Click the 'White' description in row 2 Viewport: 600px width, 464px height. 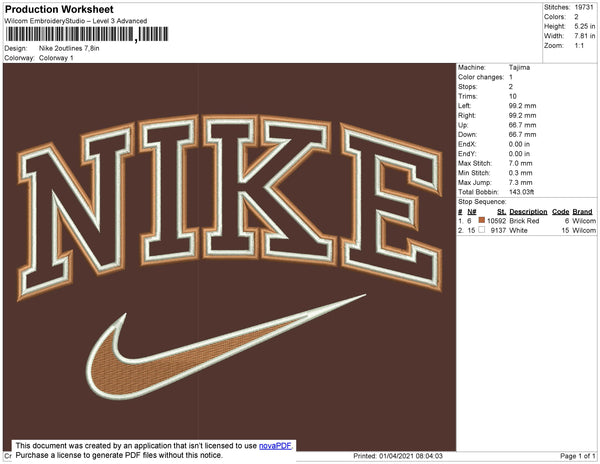[x=518, y=230]
